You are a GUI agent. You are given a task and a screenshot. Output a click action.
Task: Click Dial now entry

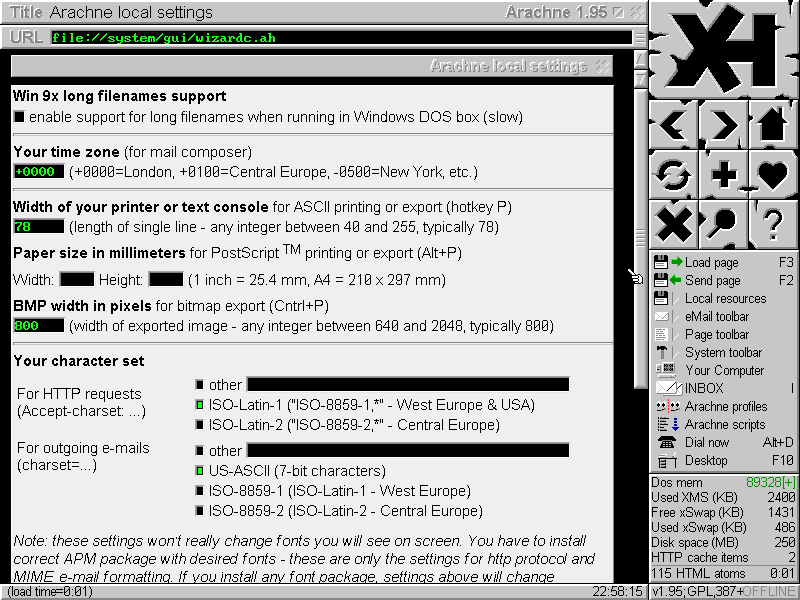point(707,442)
